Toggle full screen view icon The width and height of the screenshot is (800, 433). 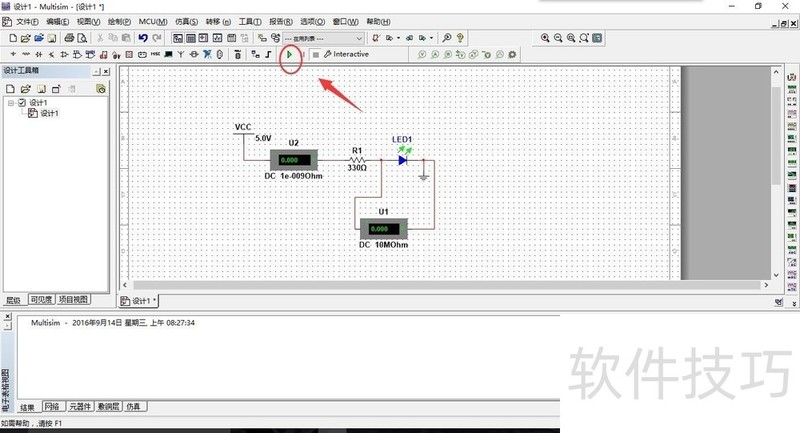point(597,38)
